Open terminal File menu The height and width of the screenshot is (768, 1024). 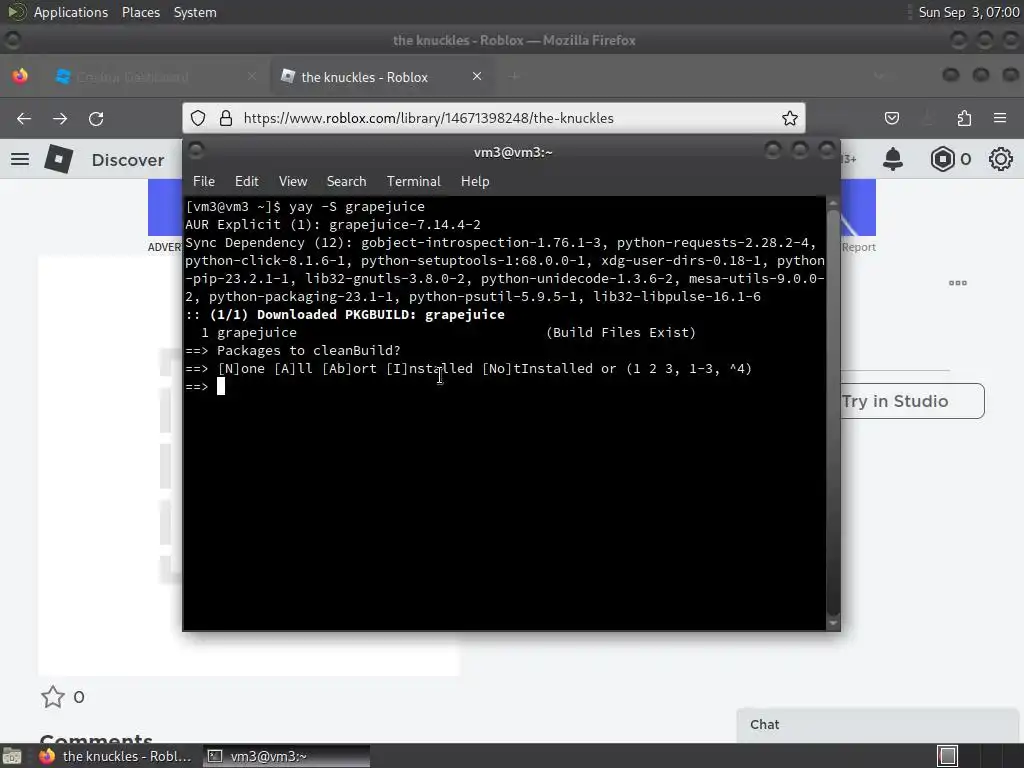tap(204, 182)
